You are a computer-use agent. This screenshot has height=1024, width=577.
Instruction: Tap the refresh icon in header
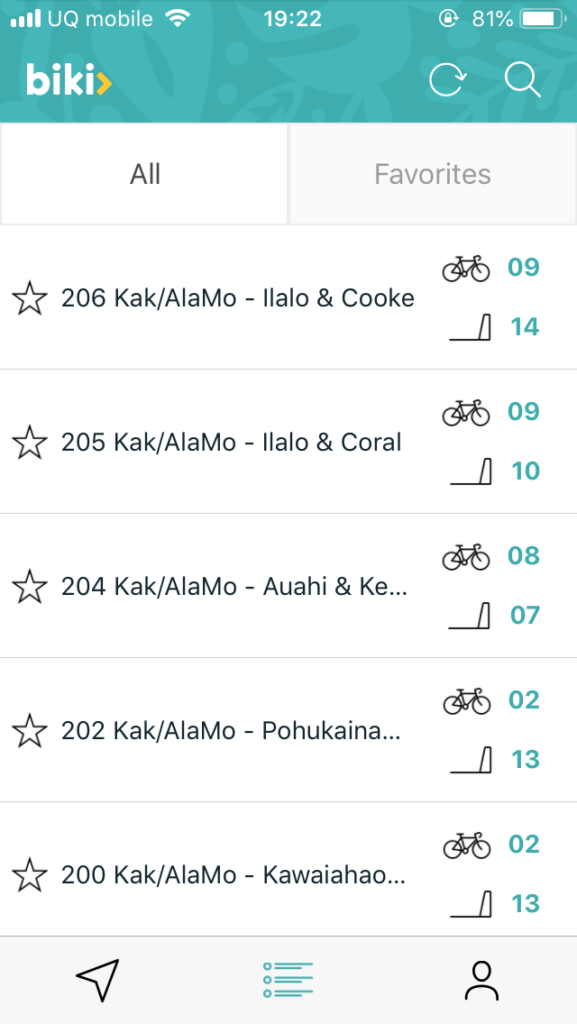click(447, 80)
